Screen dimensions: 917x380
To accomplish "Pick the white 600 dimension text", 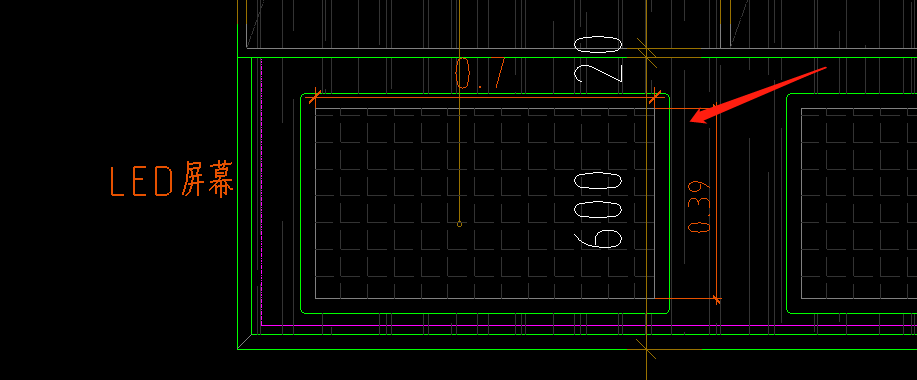I will coord(598,210).
